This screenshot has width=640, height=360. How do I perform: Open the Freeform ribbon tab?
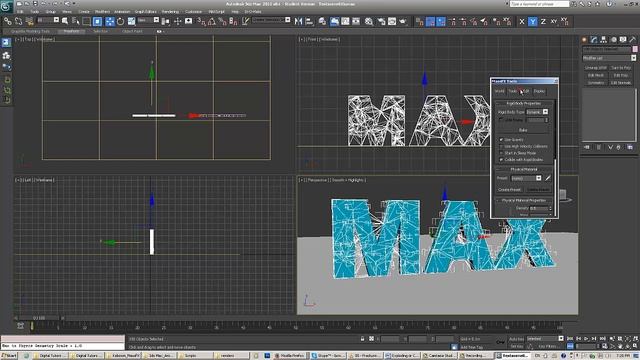pos(71,31)
